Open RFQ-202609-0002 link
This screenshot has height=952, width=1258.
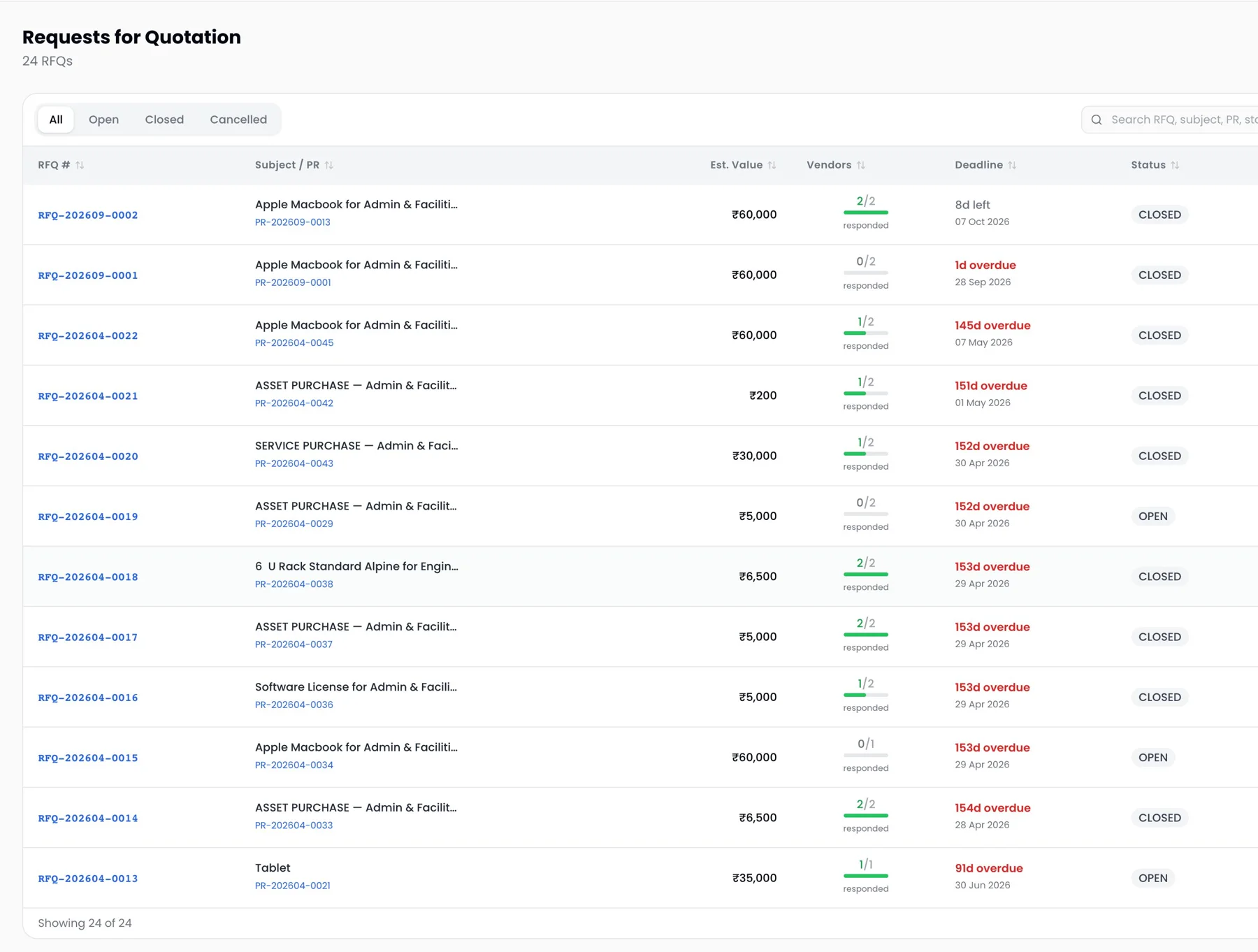[x=88, y=215]
